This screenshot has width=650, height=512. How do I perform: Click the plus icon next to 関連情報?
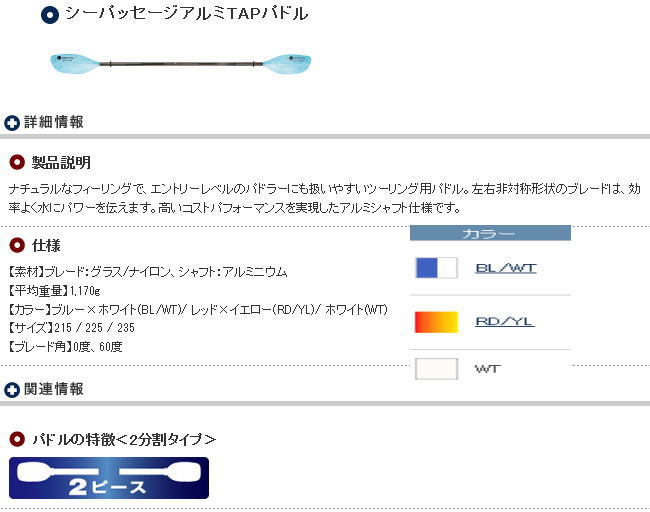point(12,390)
